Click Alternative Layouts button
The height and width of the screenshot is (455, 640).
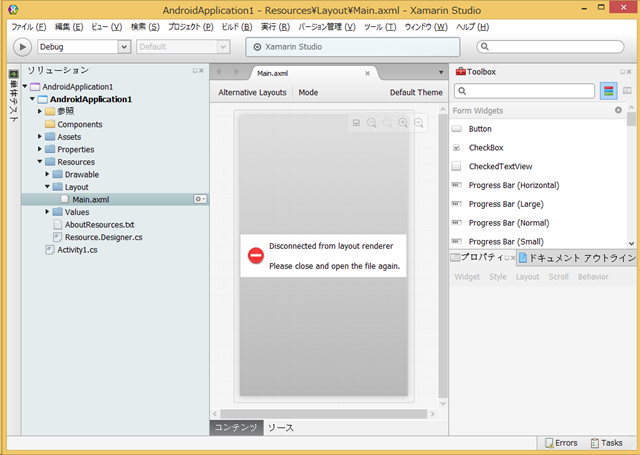[x=252, y=92]
